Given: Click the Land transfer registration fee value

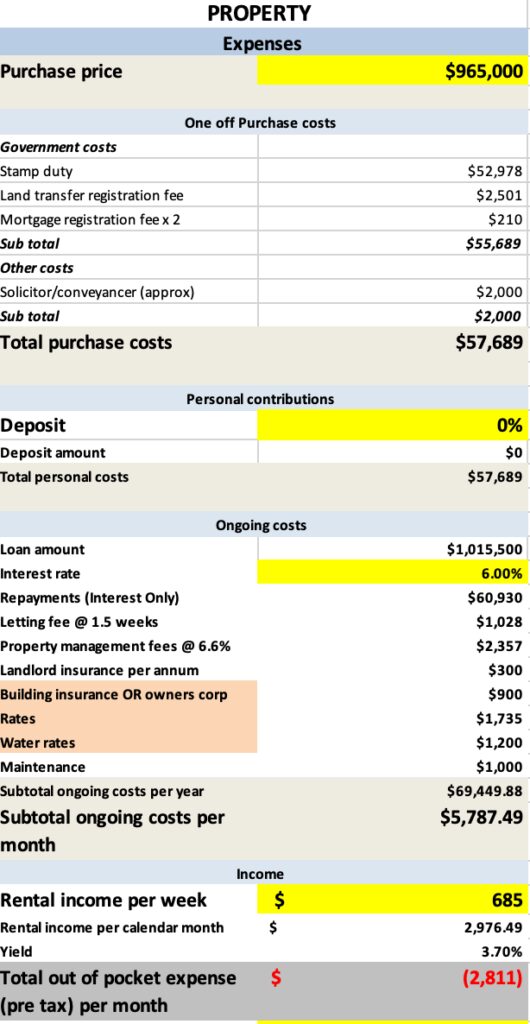Looking at the screenshot, I should pyautogui.click(x=393, y=195).
